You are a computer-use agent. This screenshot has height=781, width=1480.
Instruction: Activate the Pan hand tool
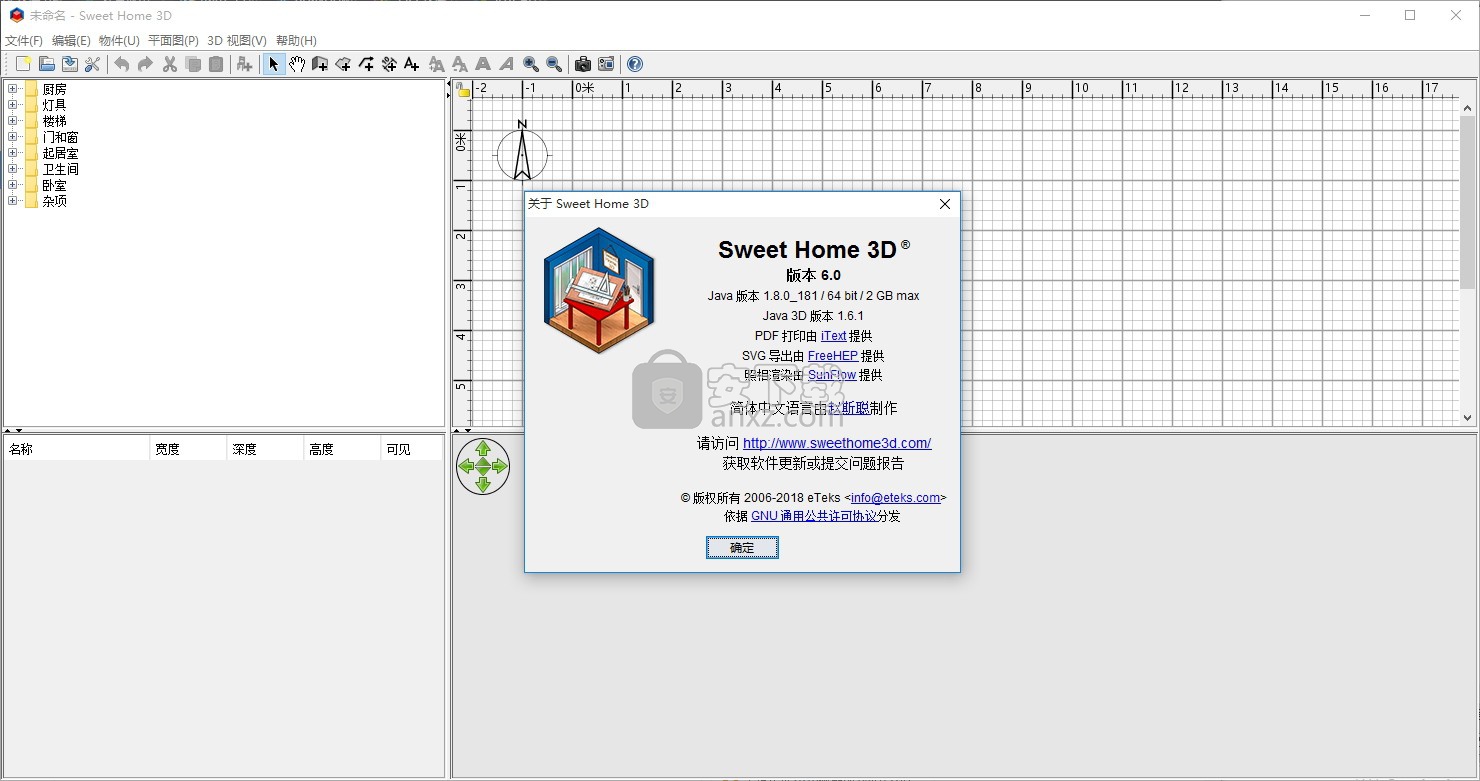point(297,64)
